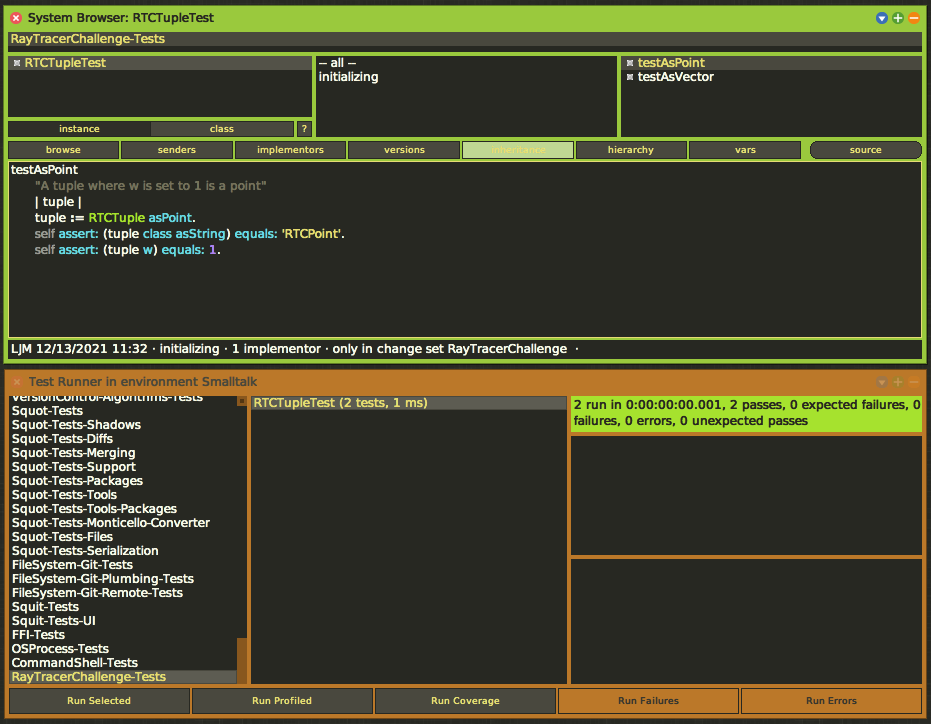
Task: Show senders of testAsPoint
Action: pos(177,150)
